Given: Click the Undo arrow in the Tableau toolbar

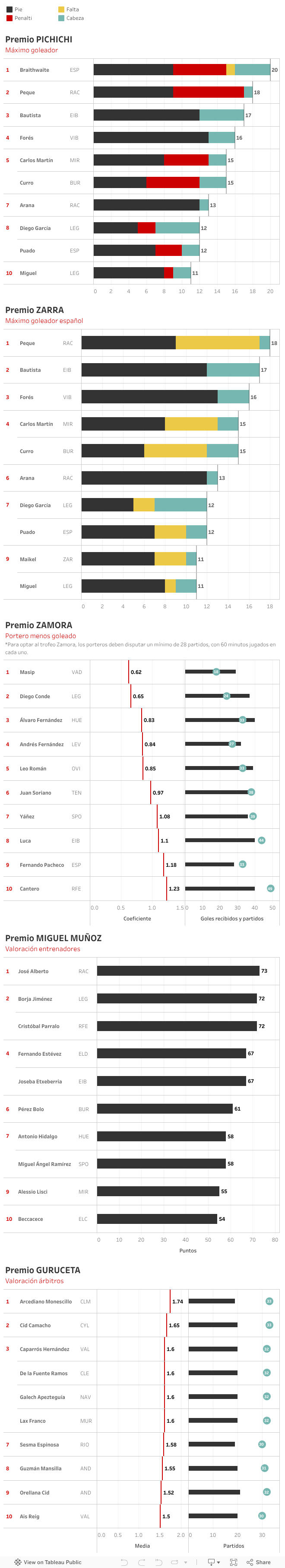Looking at the screenshot, I should click(x=124, y=1562).
